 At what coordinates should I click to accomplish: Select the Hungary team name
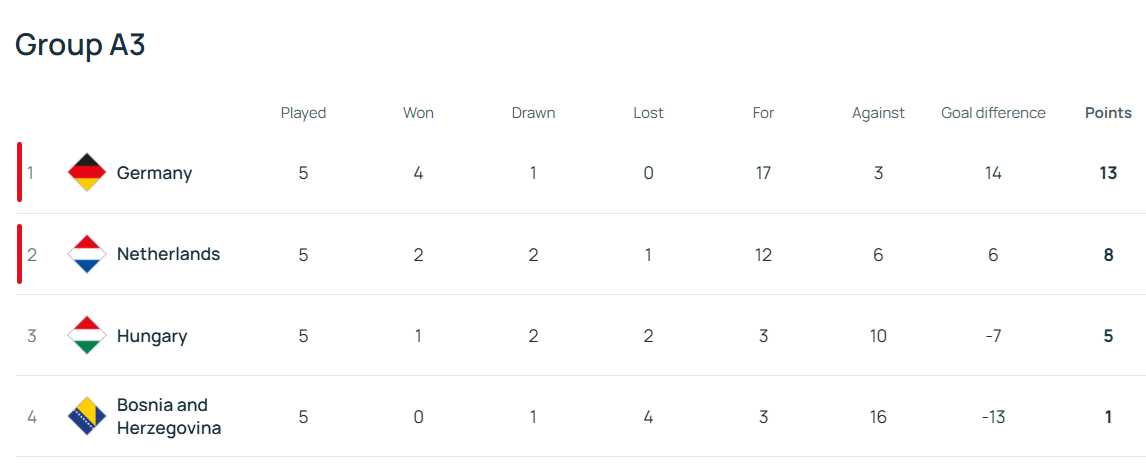pyautogui.click(x=152, y=336)
